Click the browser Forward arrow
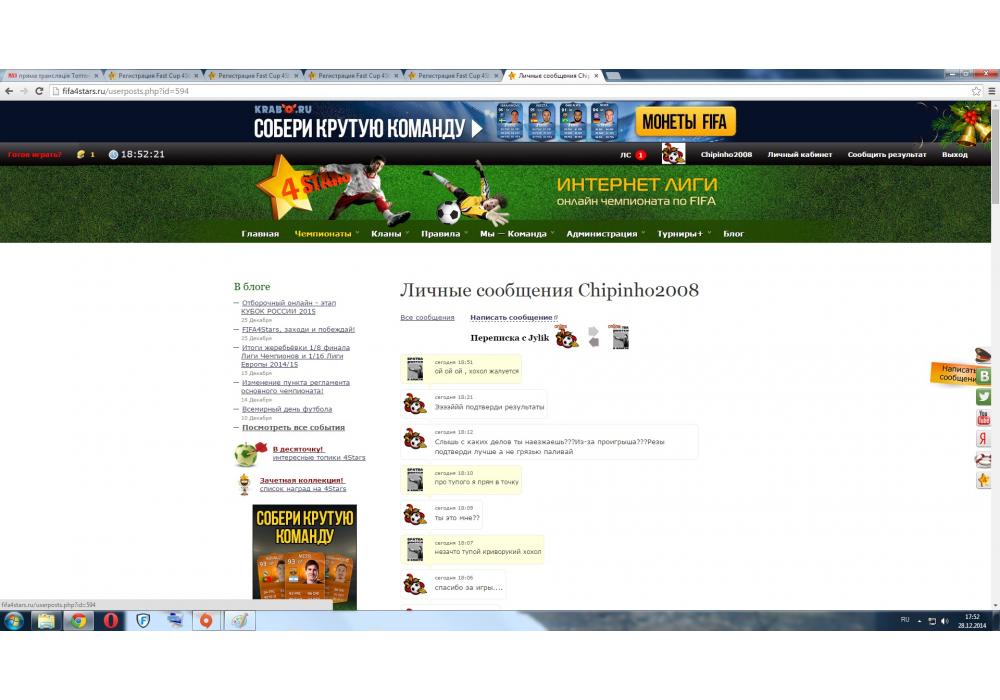 click(x=24, y=91)
